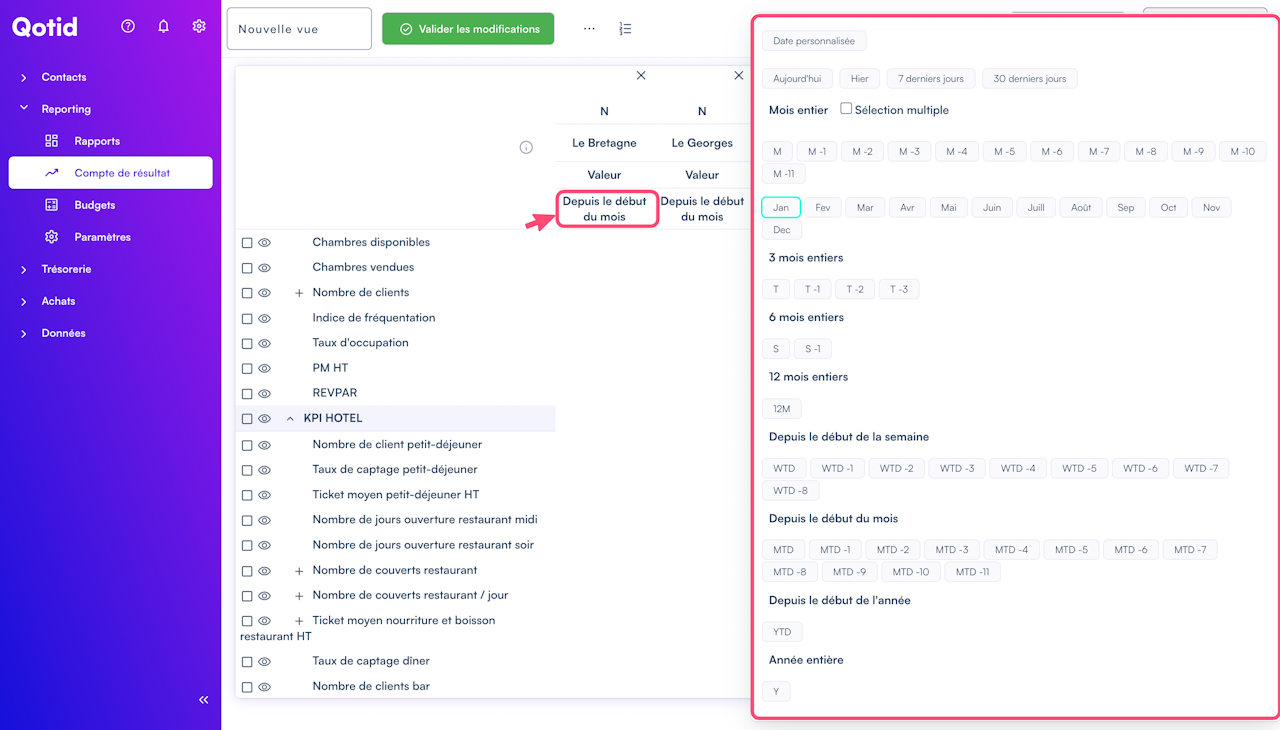Select the 7 derniers jours period
1280x730 pixels.
tap(930, 79)
